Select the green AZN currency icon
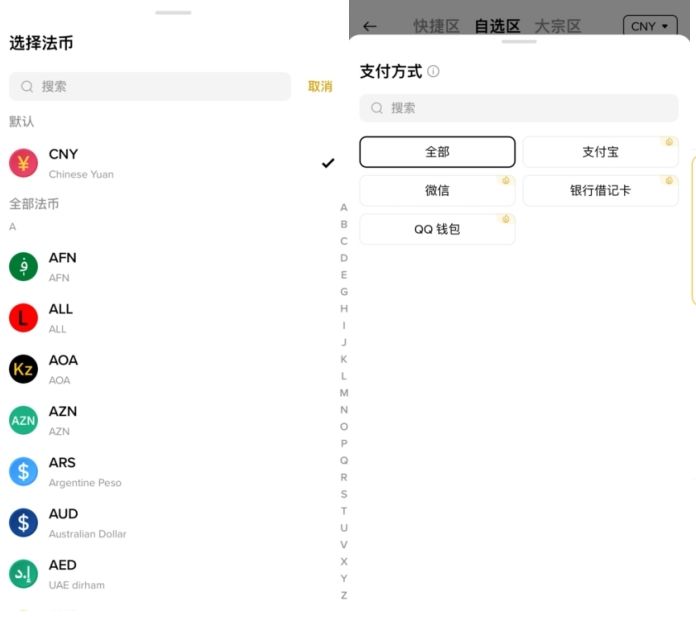Viewport: 696px width, 617px height. (24, 421)
